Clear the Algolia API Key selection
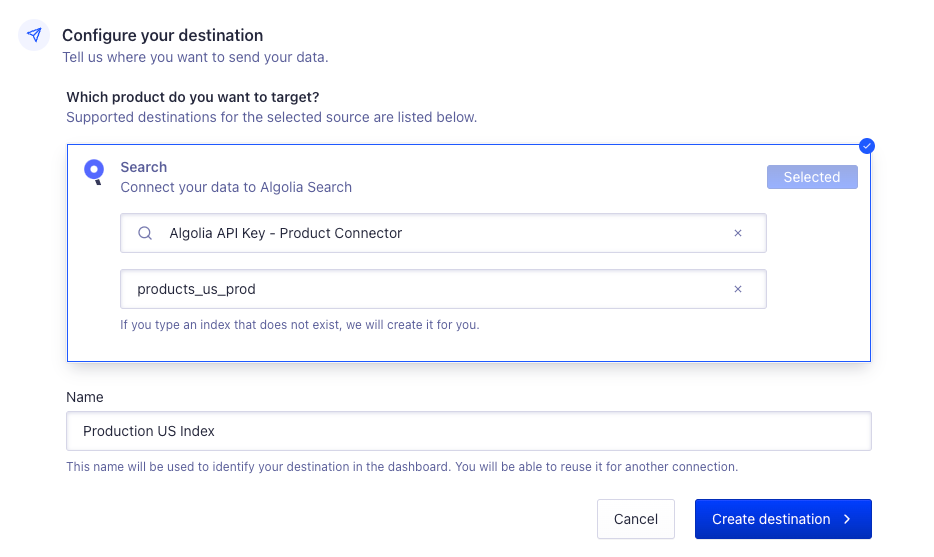Screen dimensions: 934x557 [x=738, y=233]
